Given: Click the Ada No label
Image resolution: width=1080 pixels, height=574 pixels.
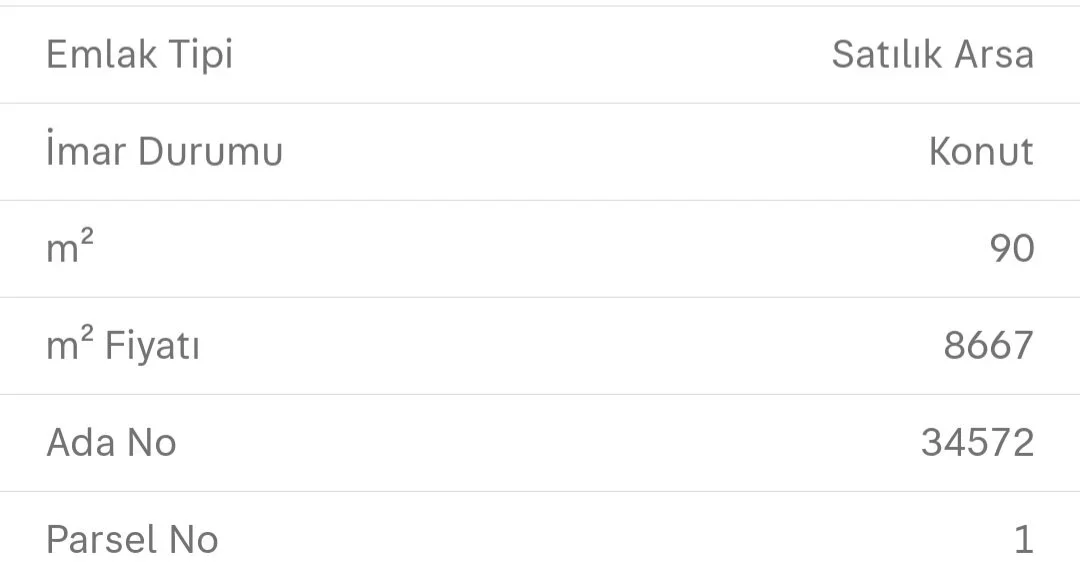Looking at the screenshot, I should [111, 442].
